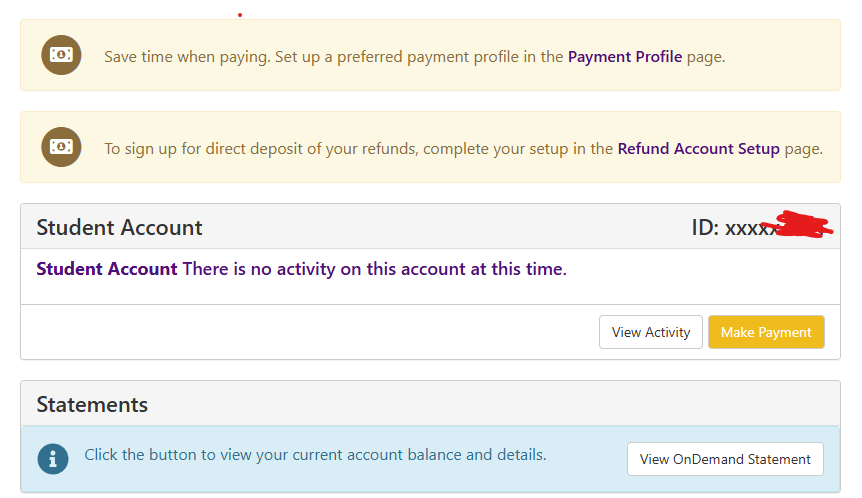Click the Statements panel heading

click(92, 405)
